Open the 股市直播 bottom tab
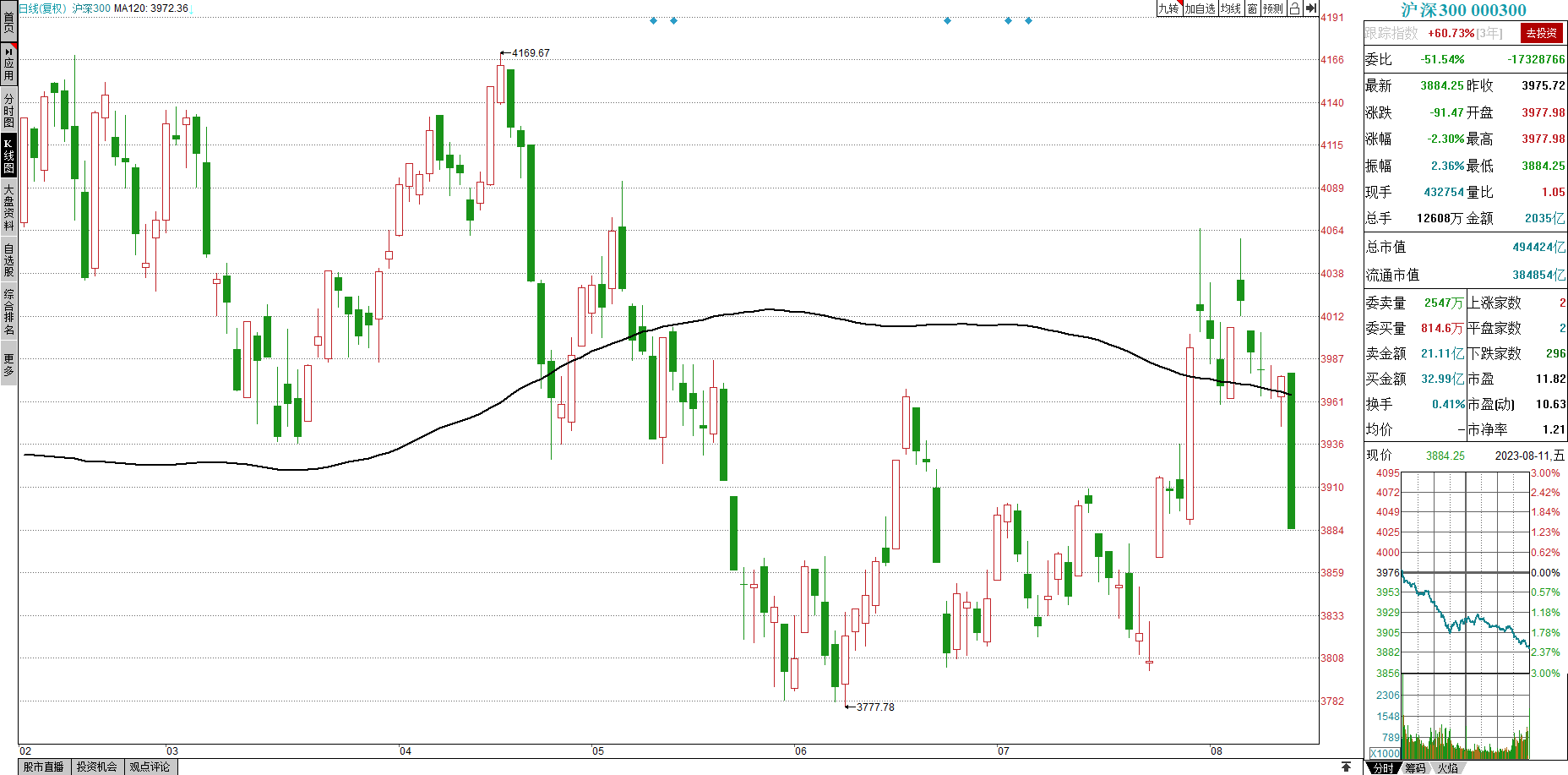The image size is (1568, 775). coord(43,767)
